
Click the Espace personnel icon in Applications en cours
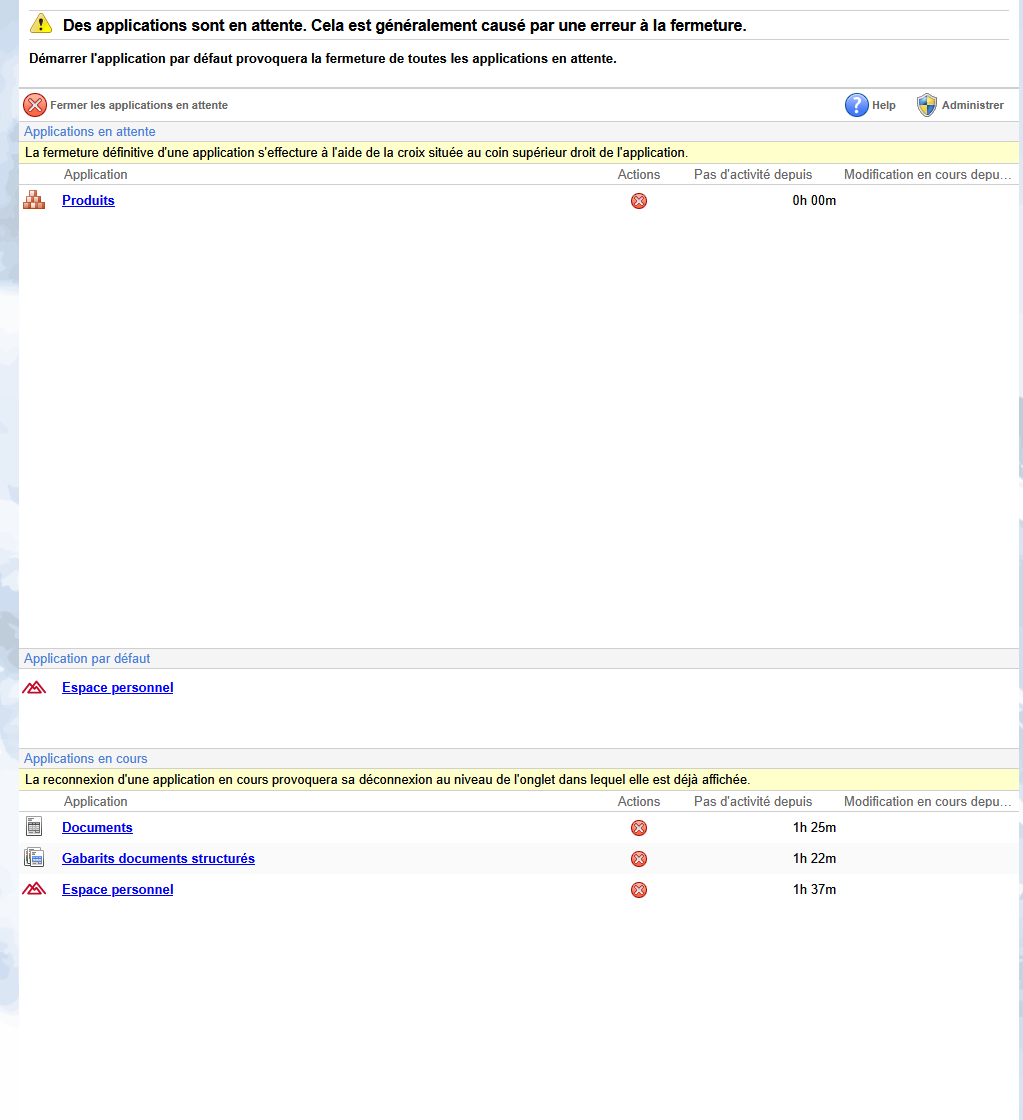34,889
